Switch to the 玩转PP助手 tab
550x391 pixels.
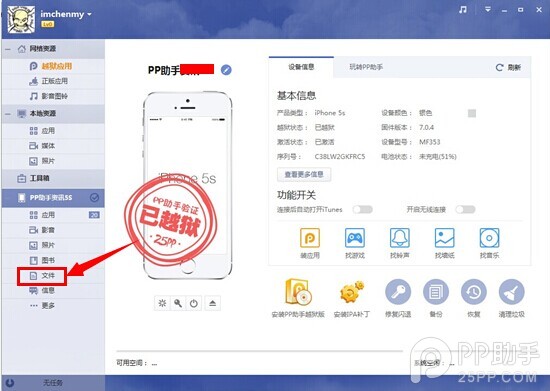click(x=366, y=67)
